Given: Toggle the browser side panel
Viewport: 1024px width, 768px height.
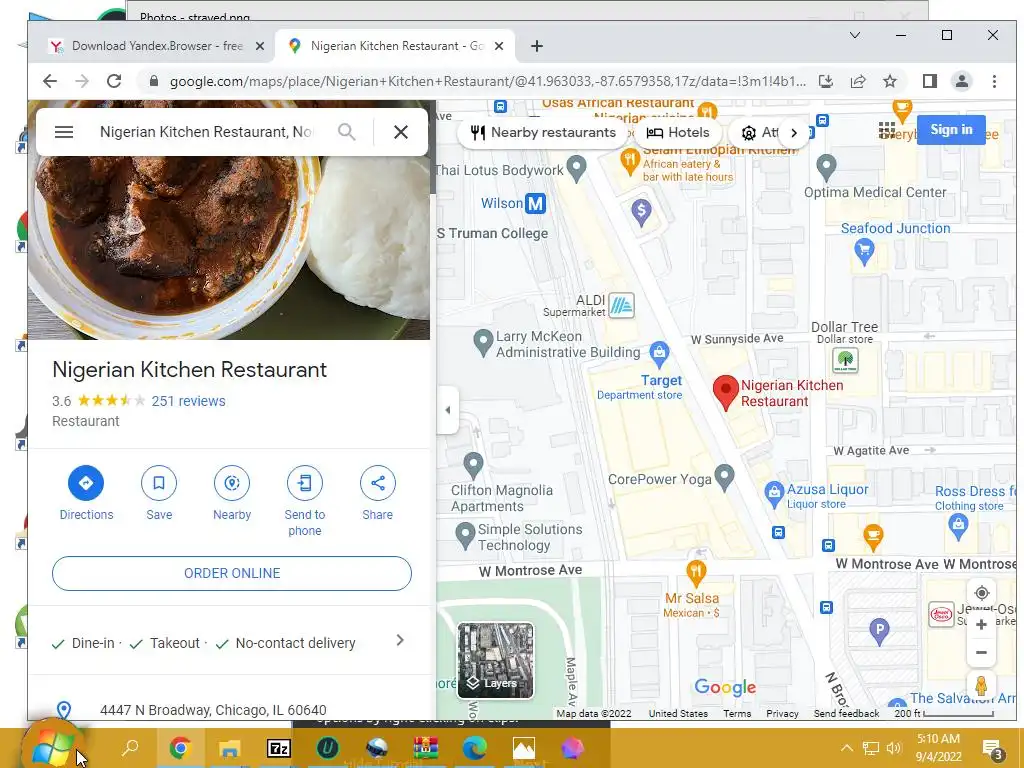Looking at the screenshot, I should coord(929,81).
